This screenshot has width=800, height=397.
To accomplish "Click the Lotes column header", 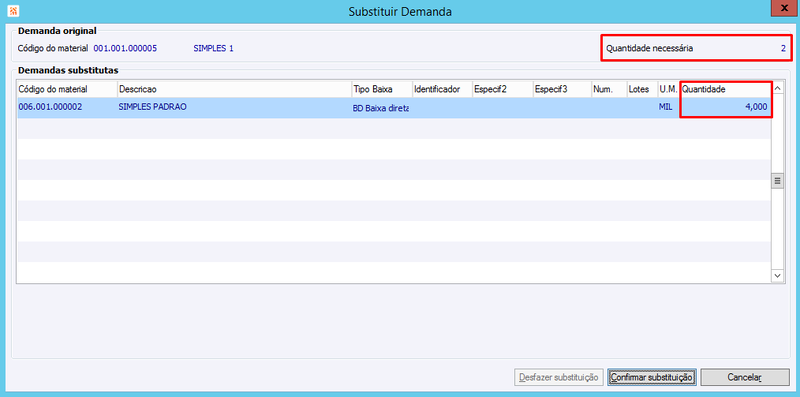I will tap(642, 89).
